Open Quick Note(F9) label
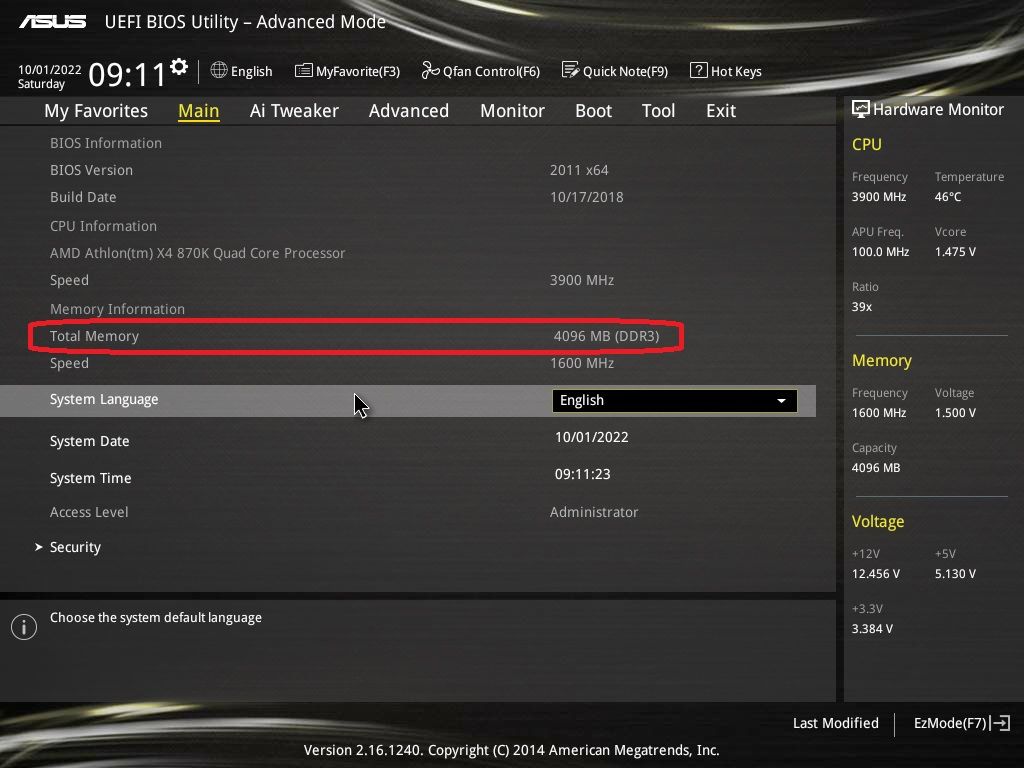This screenshot has width=1024, height=768. (625, 71)
